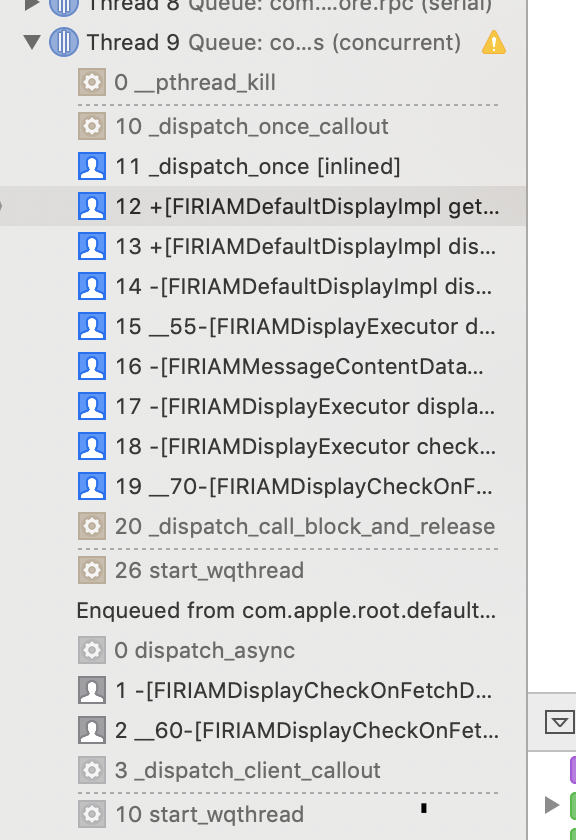Click the thread icon beside Thread 9
576x840 pixels.
tap(62, 42)
